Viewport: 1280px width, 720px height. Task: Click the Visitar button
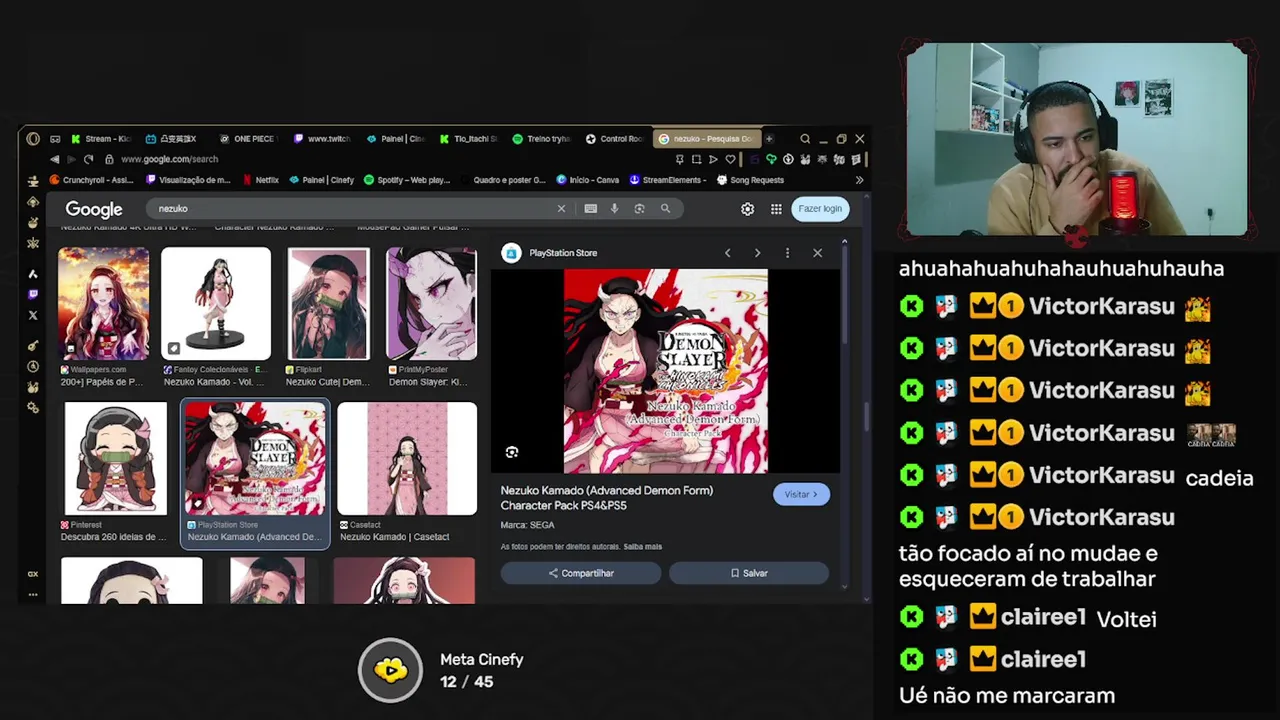coord(801,494)
